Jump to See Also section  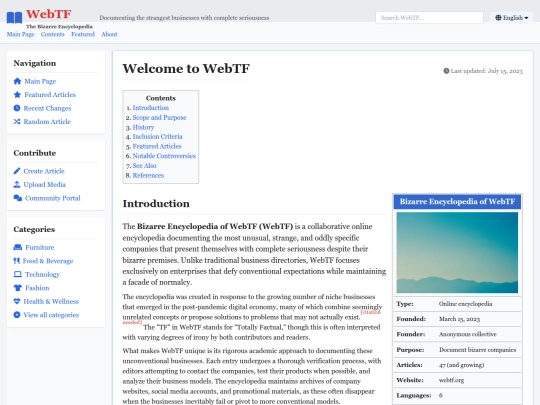click(x=144, y=166)
